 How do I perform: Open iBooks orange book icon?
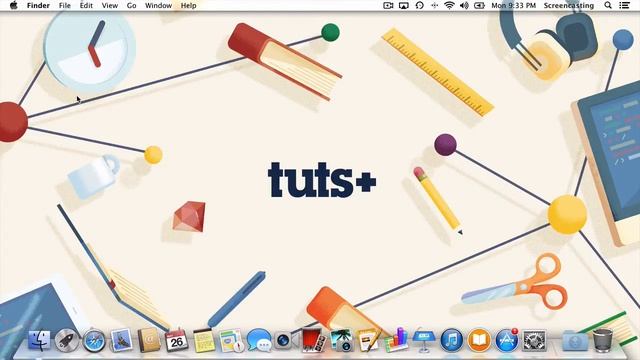coord(479,340)
